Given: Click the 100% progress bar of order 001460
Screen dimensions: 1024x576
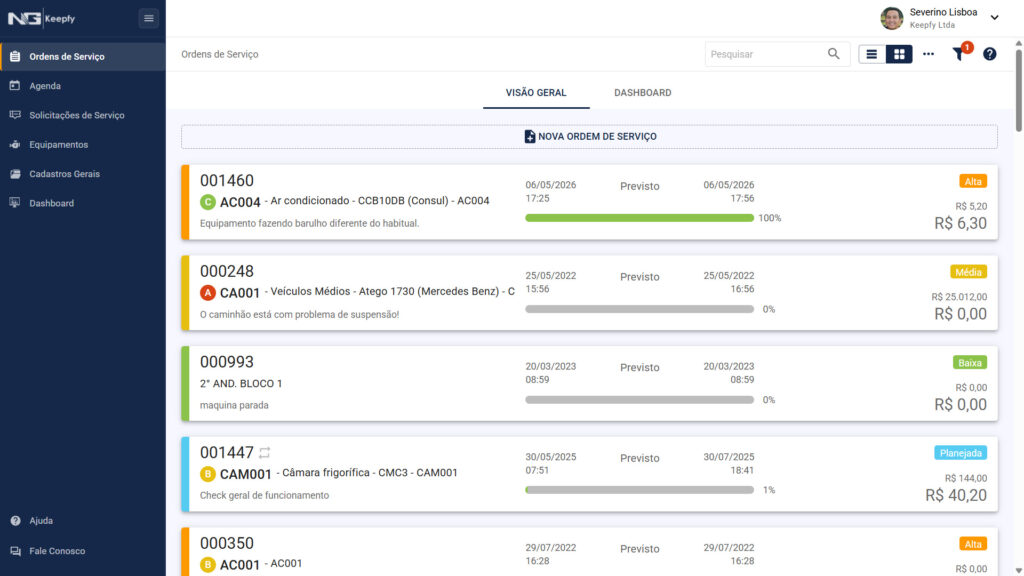Looking at the screenshot, I should (639, 218).
